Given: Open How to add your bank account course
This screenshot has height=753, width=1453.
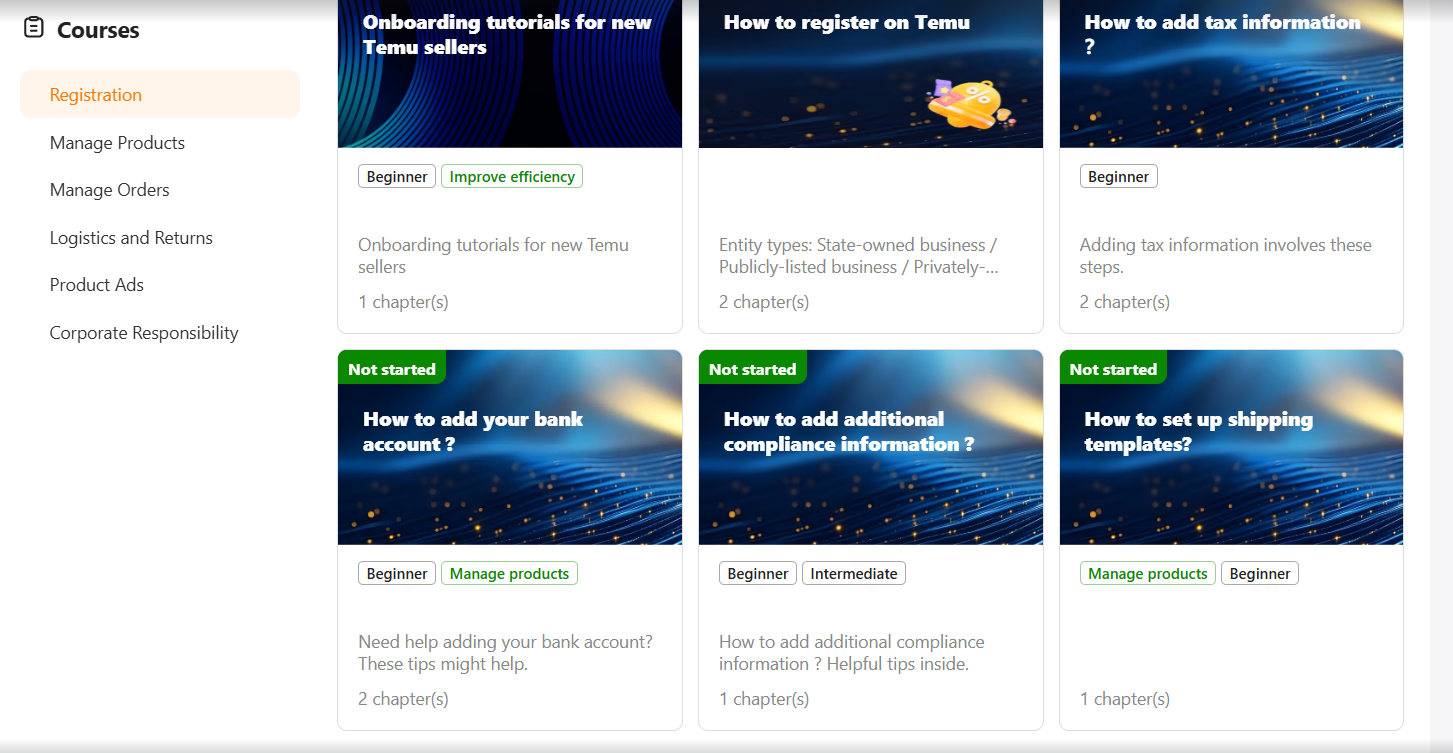Looking at the screenshot, I should click(x=510, y=540).
